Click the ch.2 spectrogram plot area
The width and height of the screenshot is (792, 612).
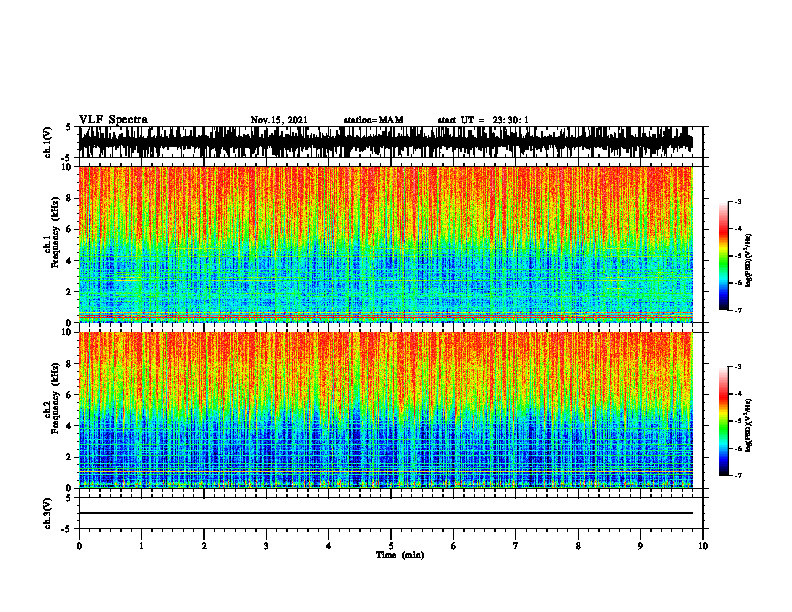(x=386, y=410)
